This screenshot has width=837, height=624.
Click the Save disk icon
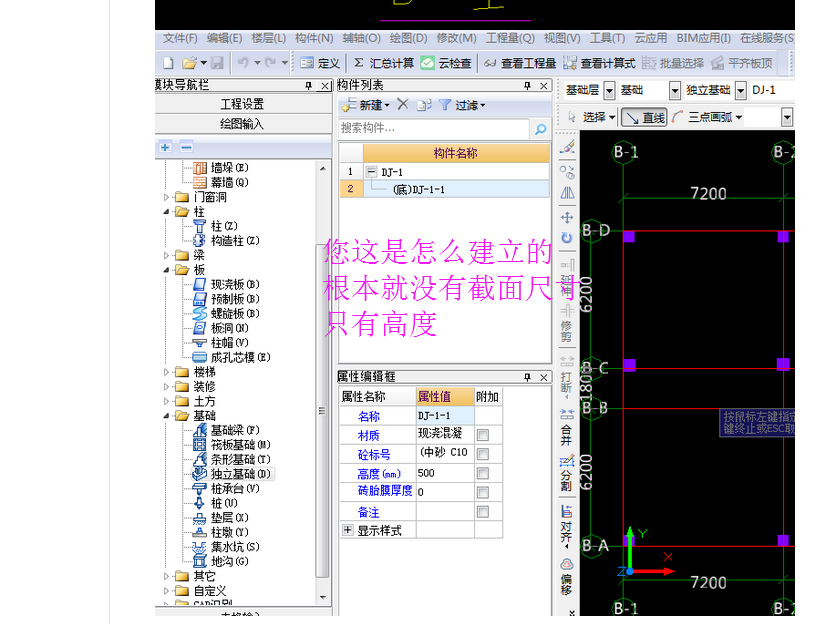click(217, 63)
